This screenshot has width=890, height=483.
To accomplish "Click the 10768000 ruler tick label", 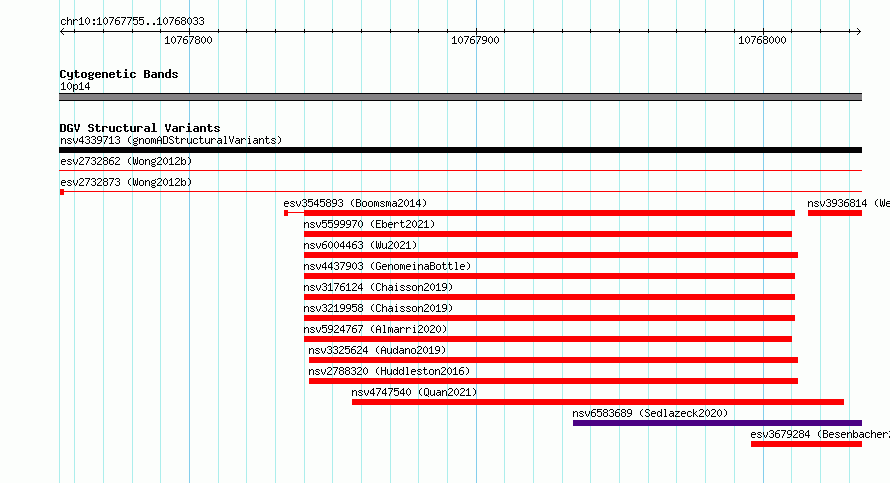I will [762, 40].
